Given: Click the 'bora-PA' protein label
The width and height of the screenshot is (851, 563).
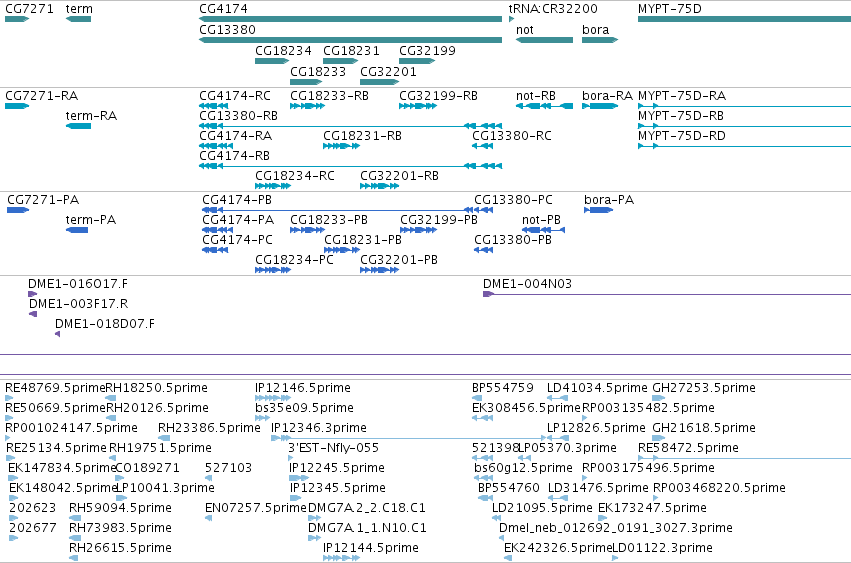Looking at the screenshot, I should pyautogui.click(x=609, y=200).
